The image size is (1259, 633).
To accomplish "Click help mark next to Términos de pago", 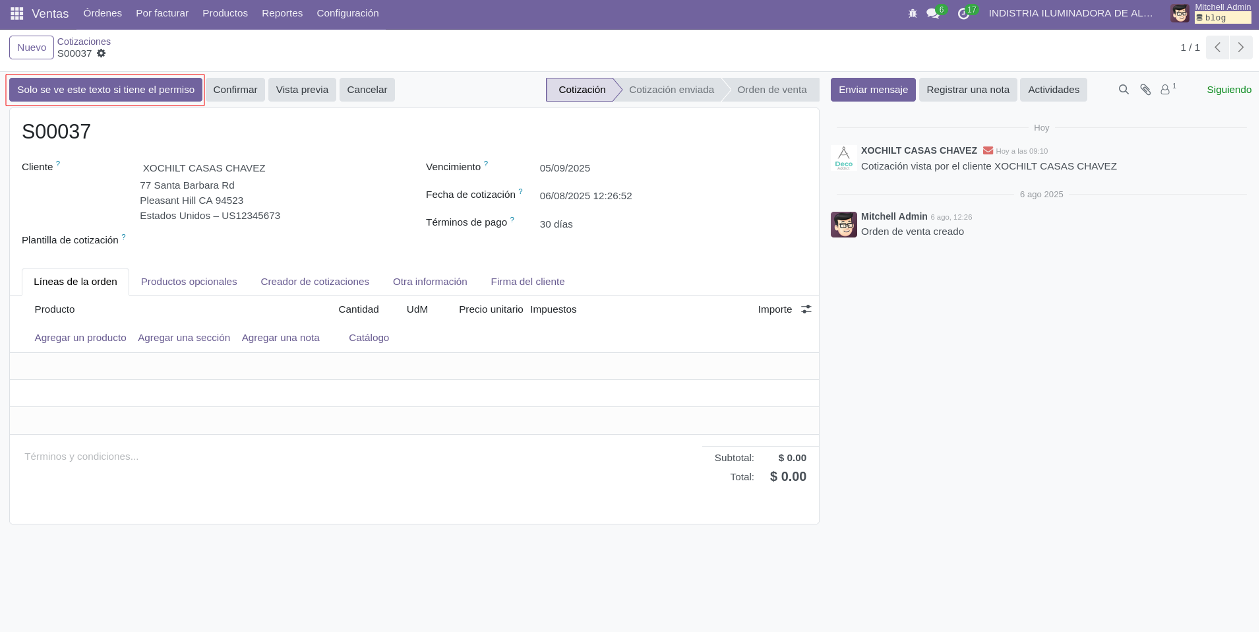I will coord(512,220).
